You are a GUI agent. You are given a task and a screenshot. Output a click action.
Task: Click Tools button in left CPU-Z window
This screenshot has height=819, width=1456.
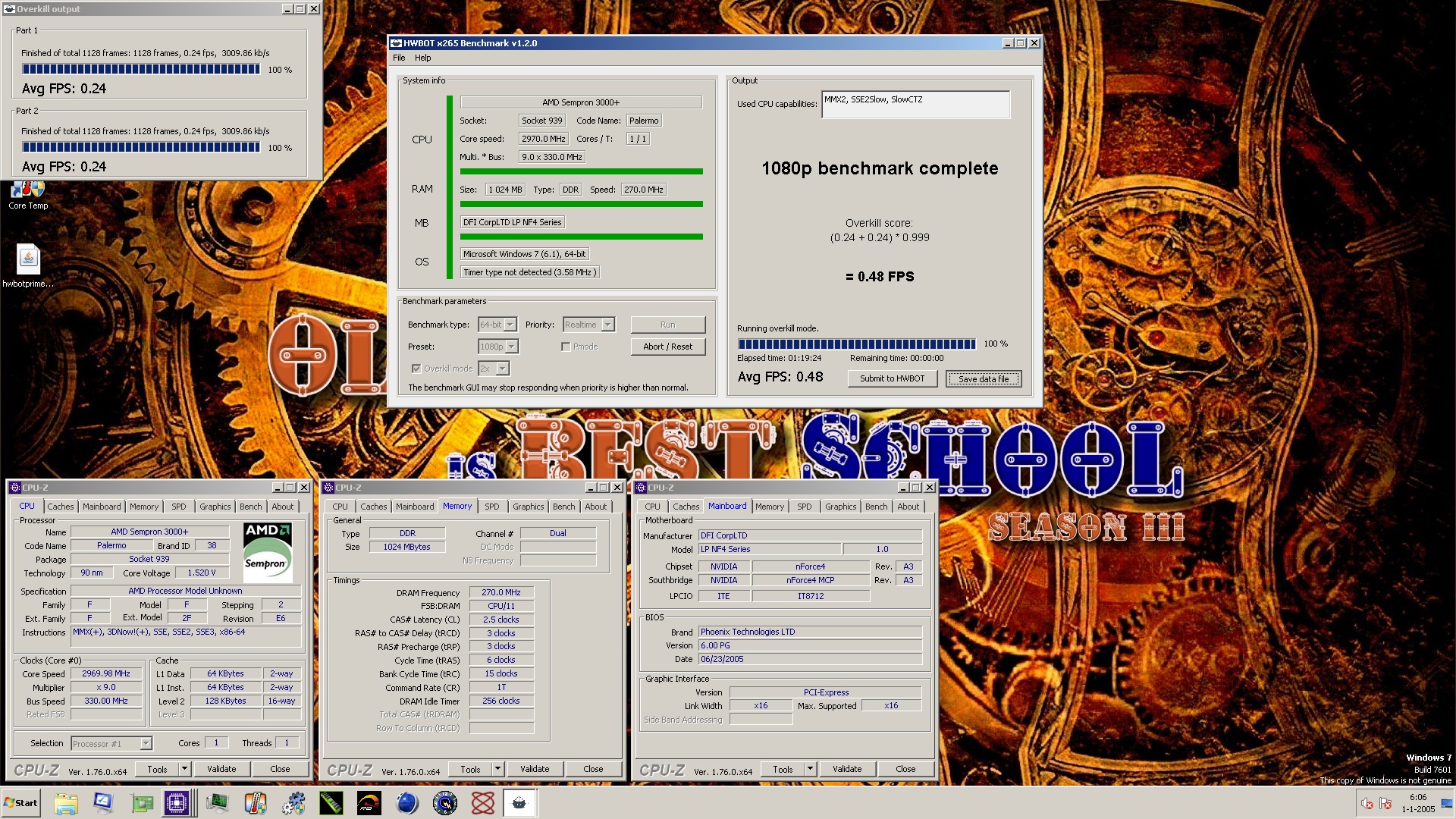(x=157, y=769)
